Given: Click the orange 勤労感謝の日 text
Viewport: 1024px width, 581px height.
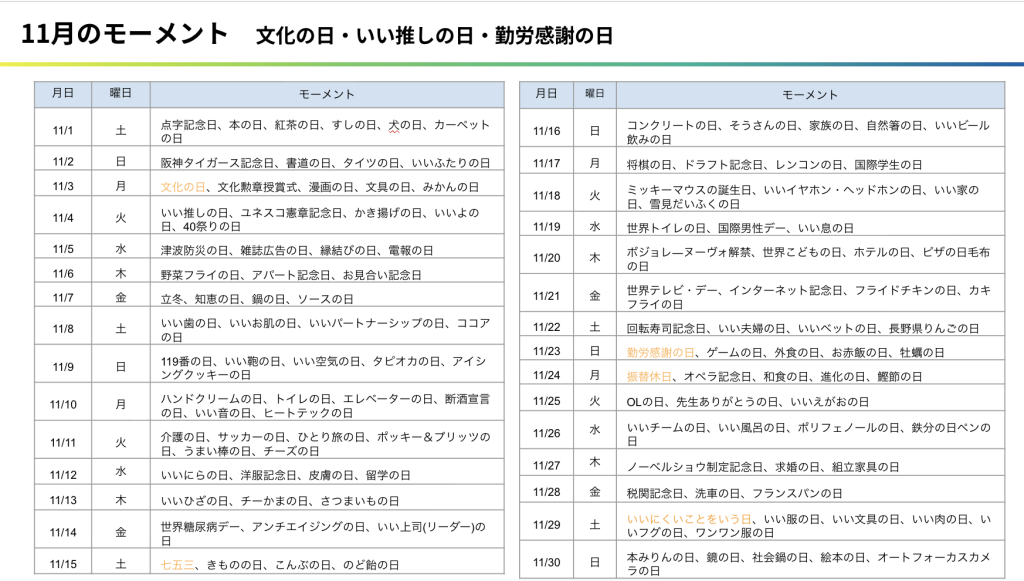Looking at the screenshot, I should (660, 352).
